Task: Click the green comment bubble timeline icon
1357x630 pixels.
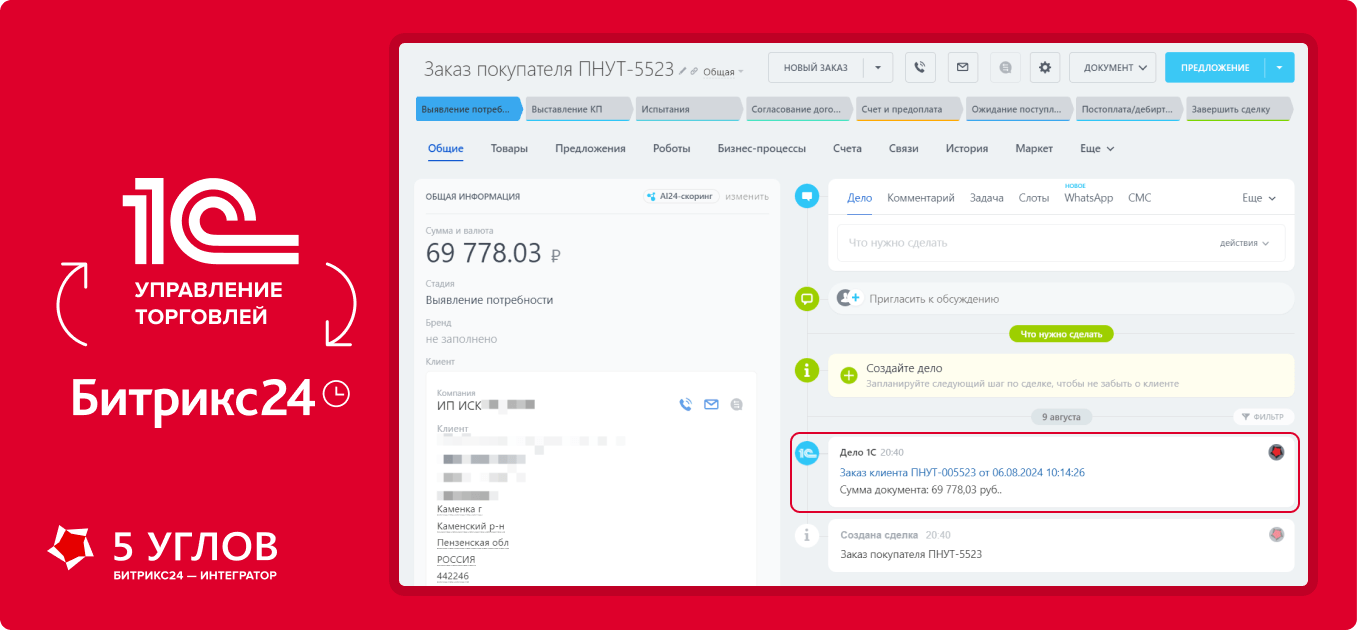Action: point(806,298)
